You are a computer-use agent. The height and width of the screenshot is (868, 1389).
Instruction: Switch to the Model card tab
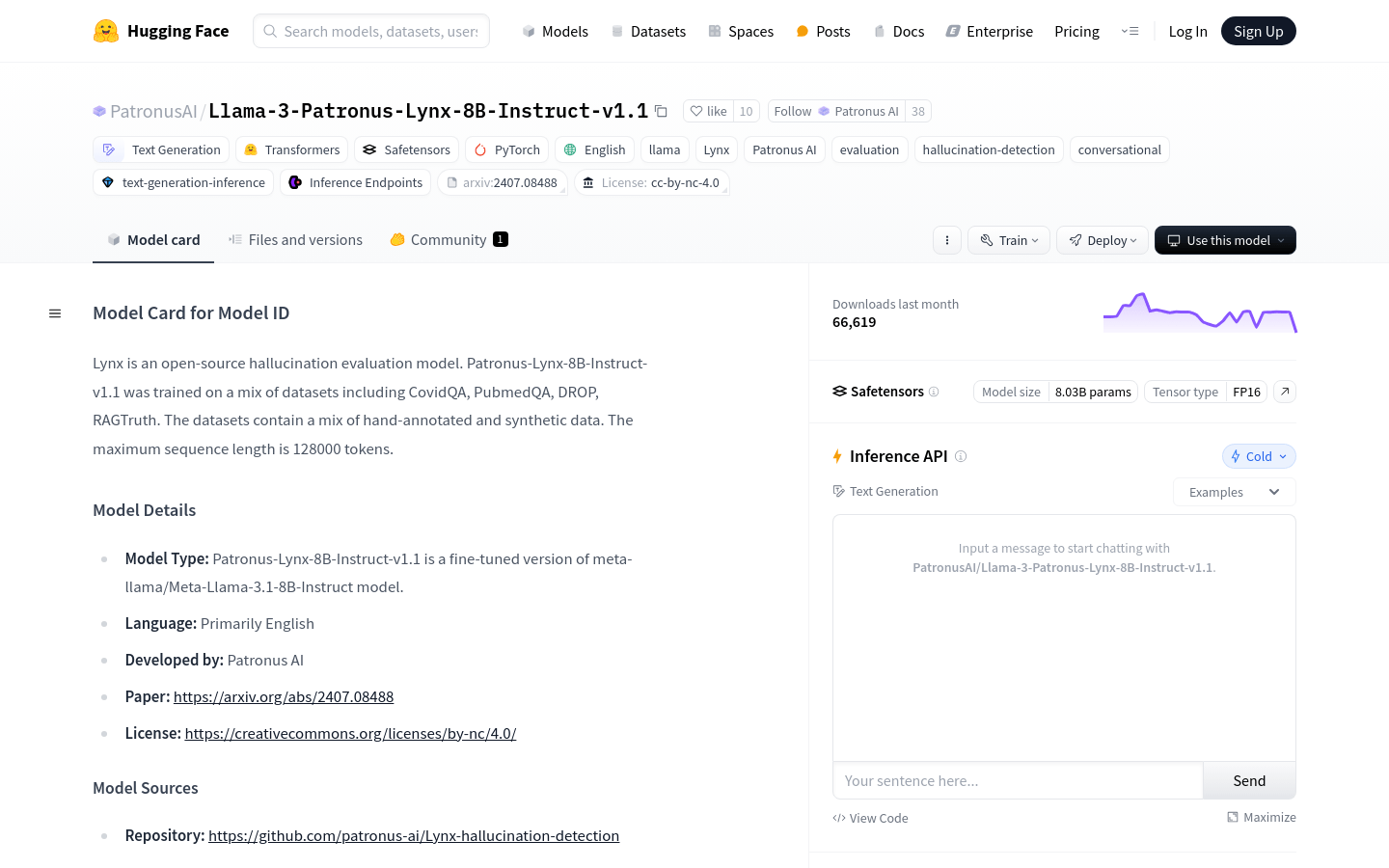click(x=153, y=240)
